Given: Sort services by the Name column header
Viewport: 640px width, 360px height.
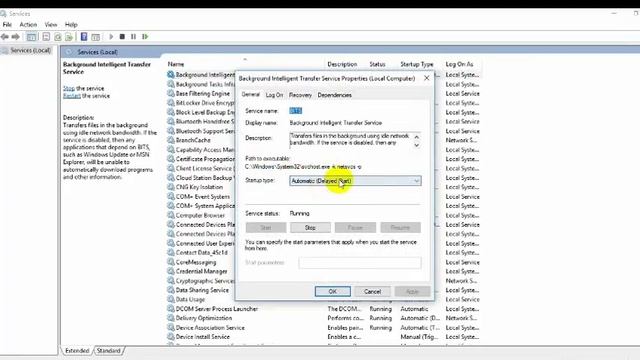Looking at the screenshot, I should coord(176,64).
